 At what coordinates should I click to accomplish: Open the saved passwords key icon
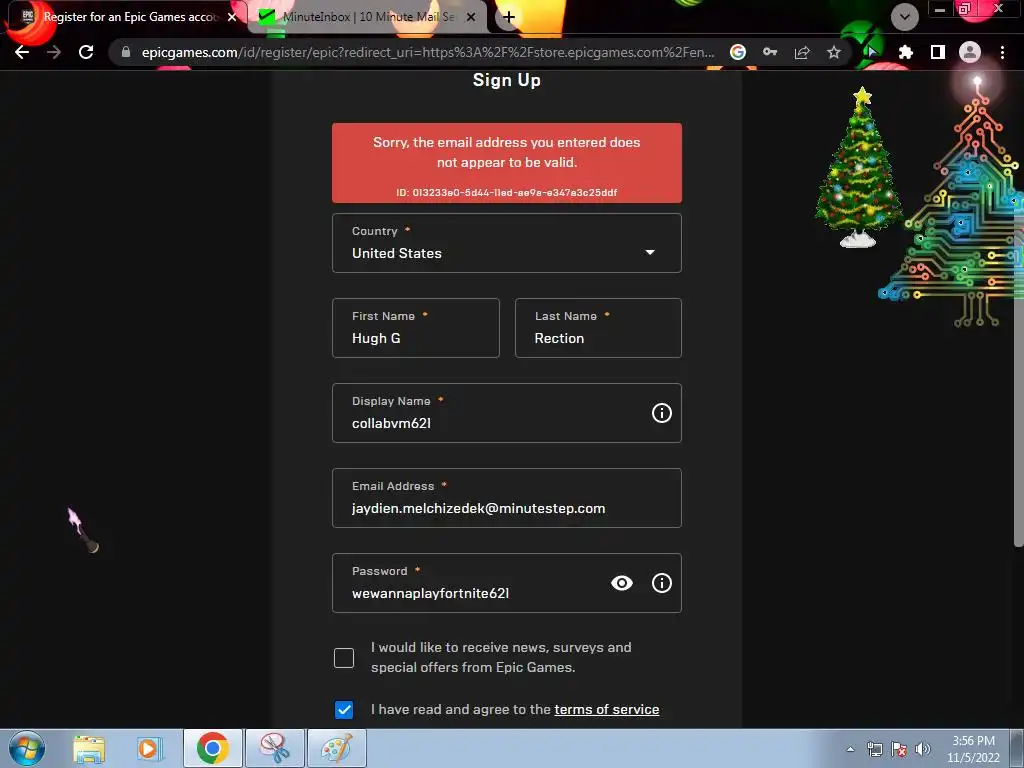click(770, 52)
